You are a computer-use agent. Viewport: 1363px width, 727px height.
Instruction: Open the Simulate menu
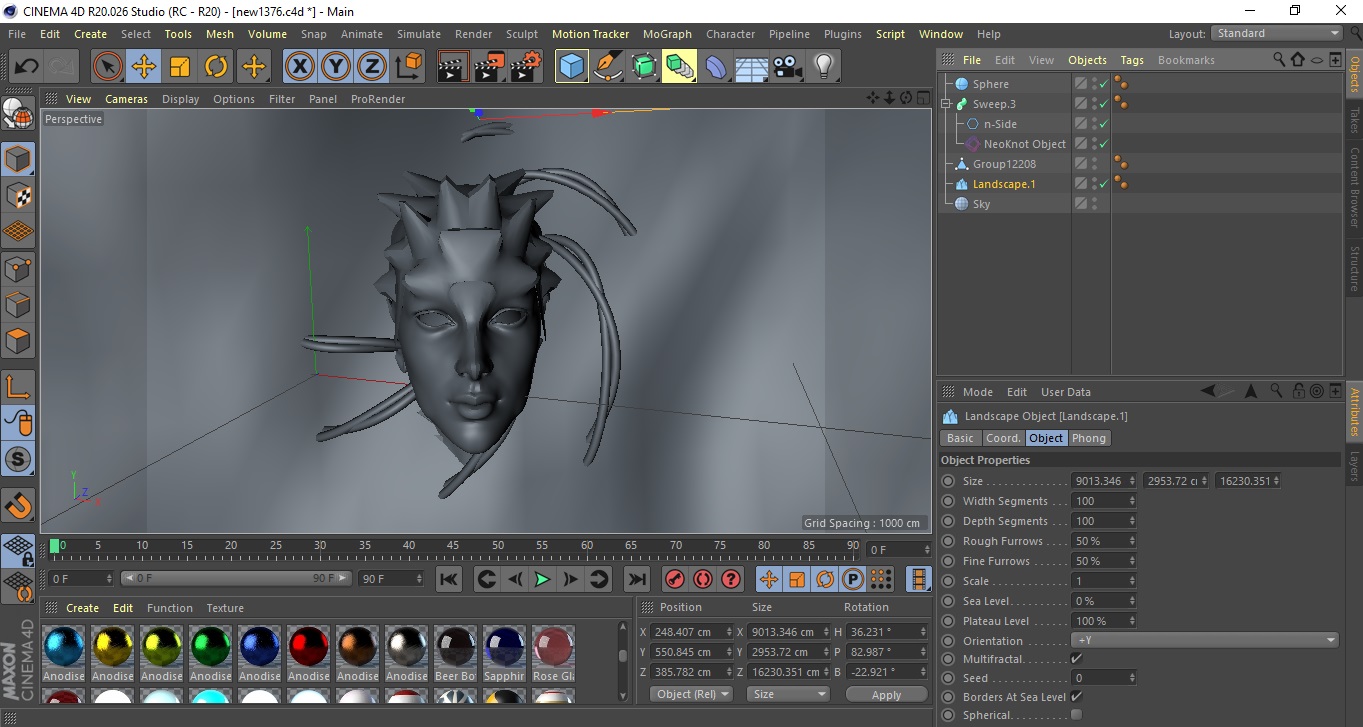tap(418, 34)
